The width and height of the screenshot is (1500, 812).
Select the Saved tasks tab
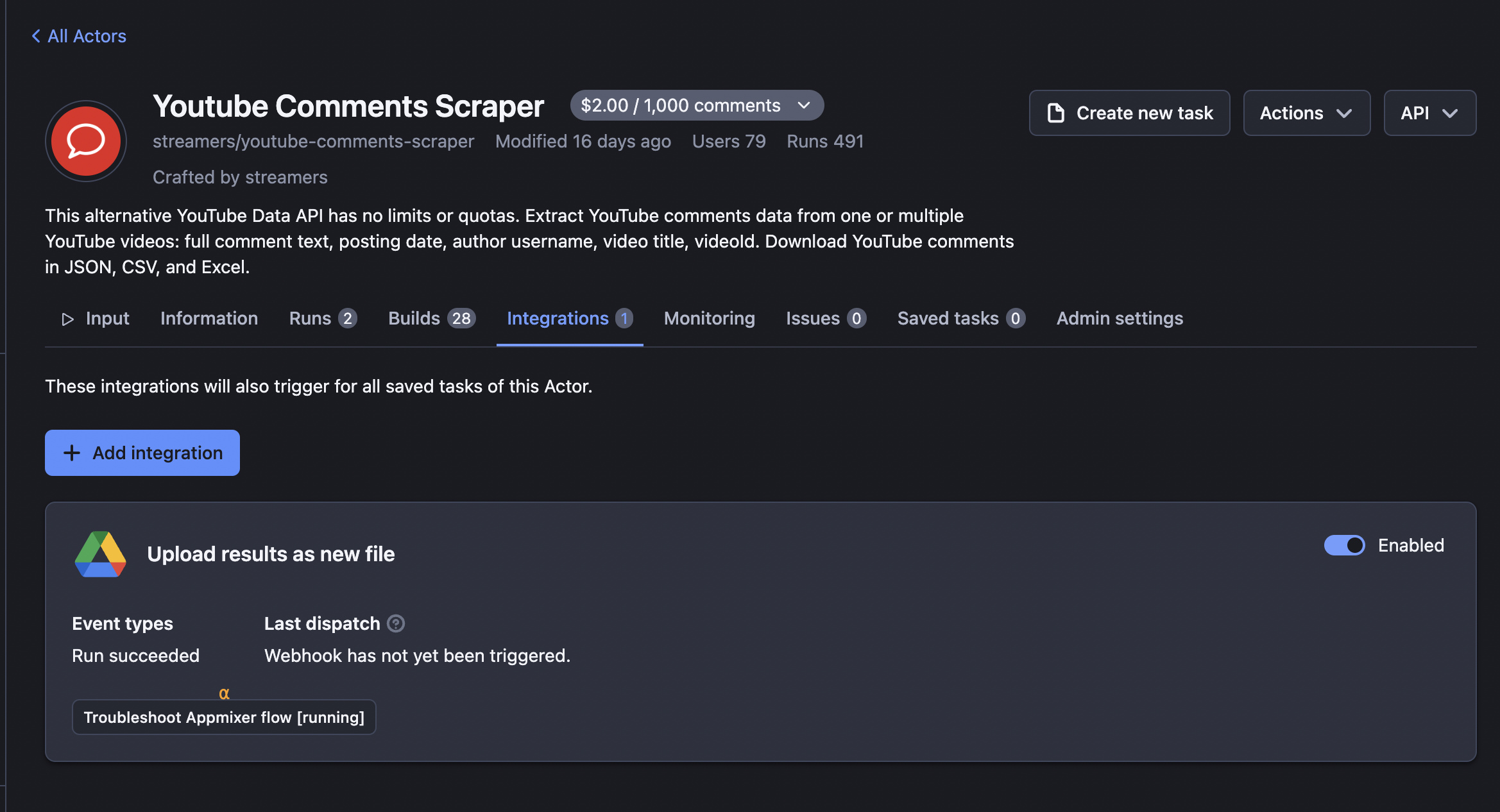pyautogui.click(x=949, y=318)
